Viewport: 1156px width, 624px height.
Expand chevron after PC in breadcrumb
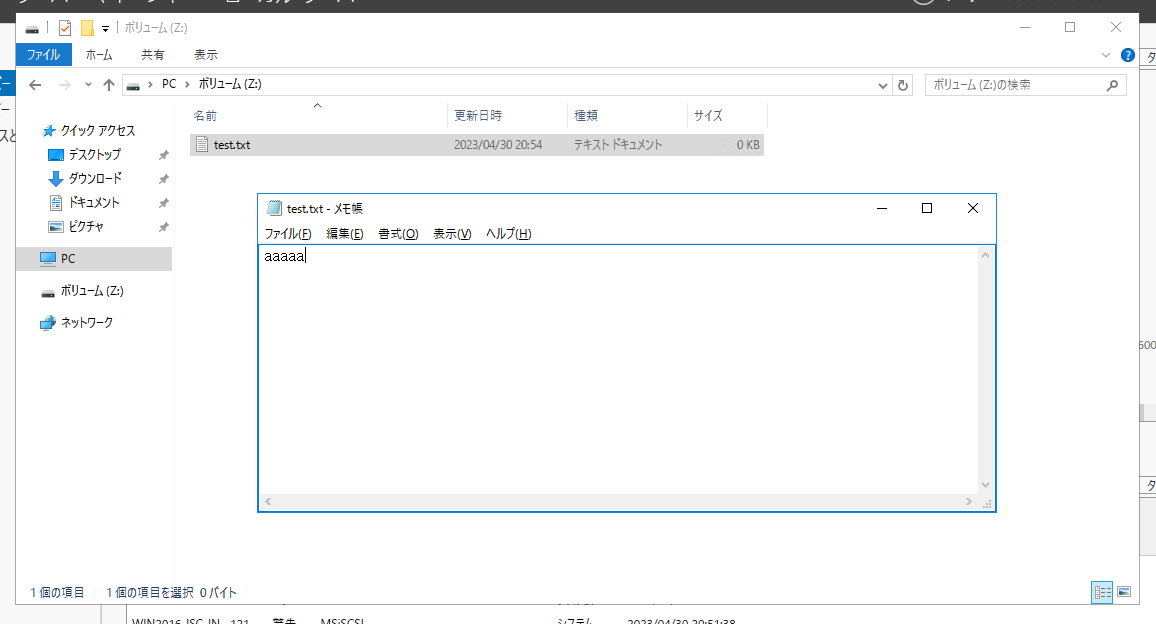[187, 84]
